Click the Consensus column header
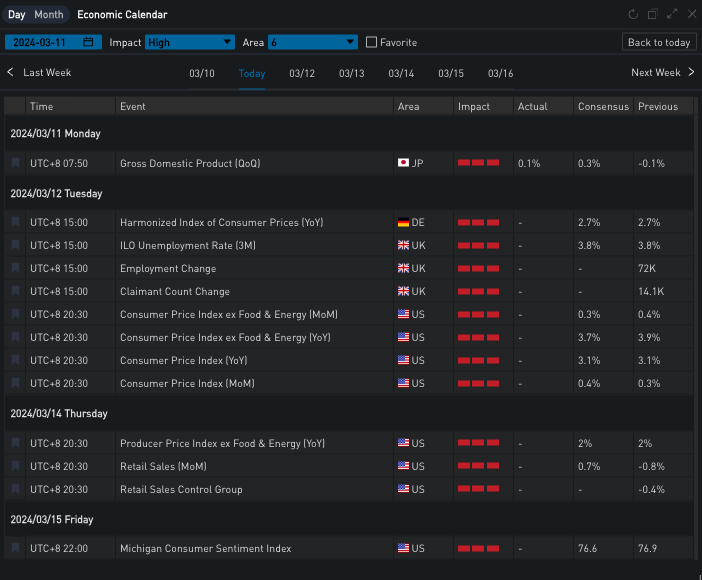The height and width of the screenshot is (580, 702). tap(603, 106)
